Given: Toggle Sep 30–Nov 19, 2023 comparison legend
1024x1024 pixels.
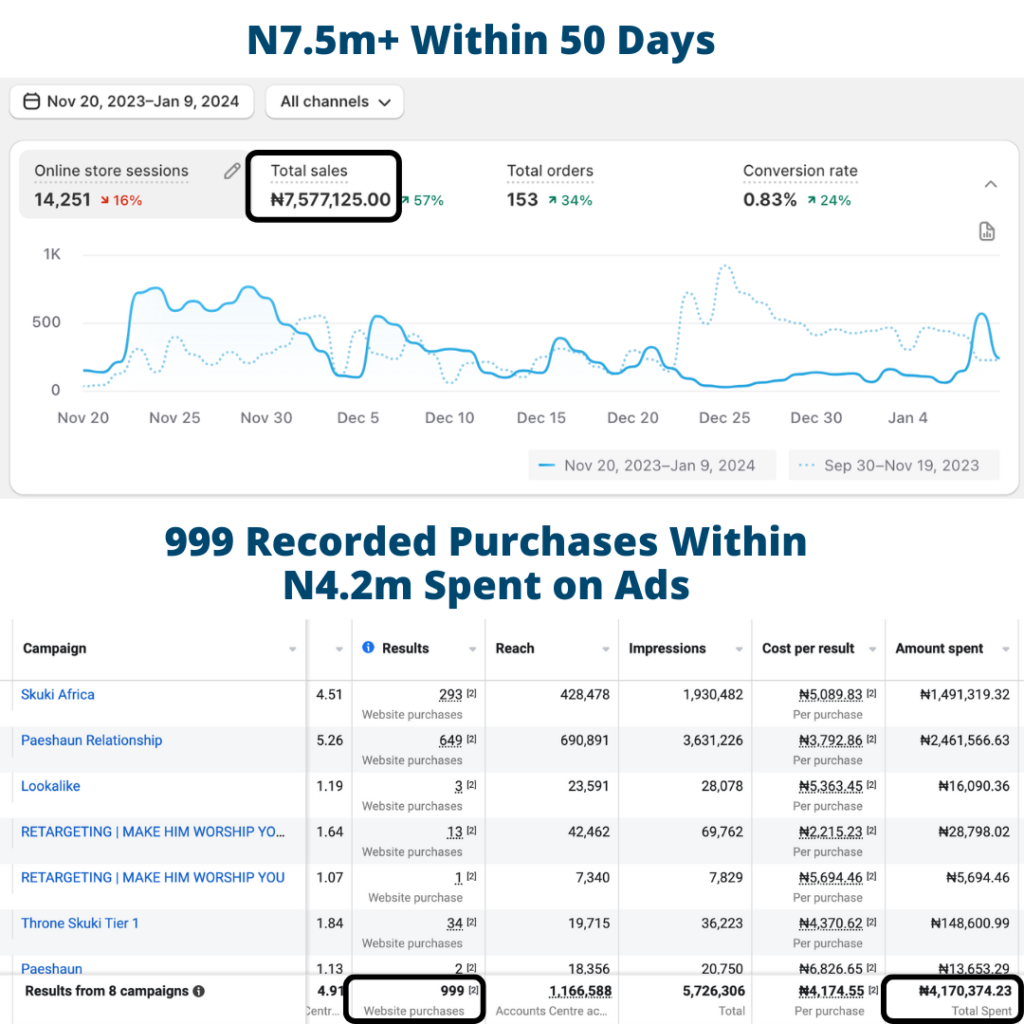Looking at the screenshot, I should tap(890, 465).
